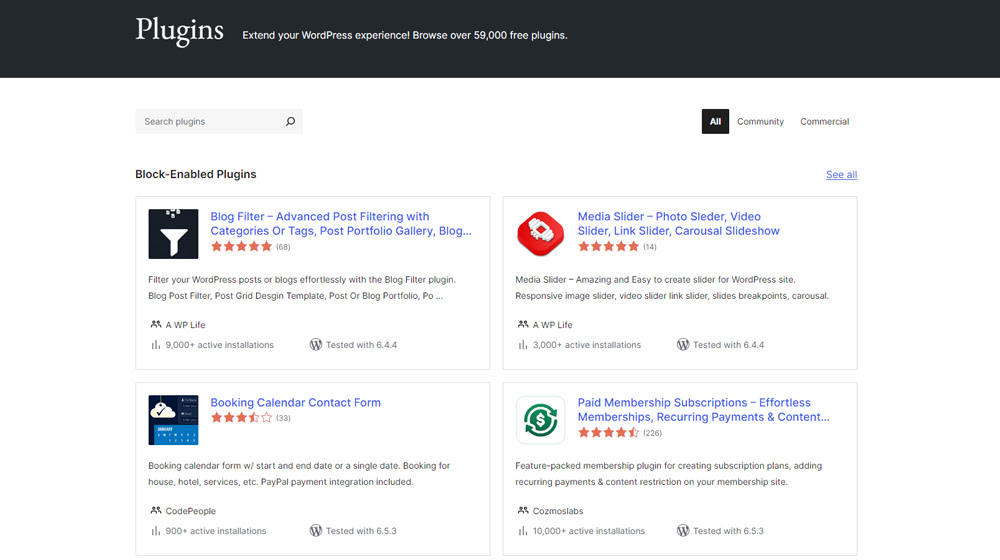
Task: Open the Media Slider plugin title
Action: (x=679, y=223)
